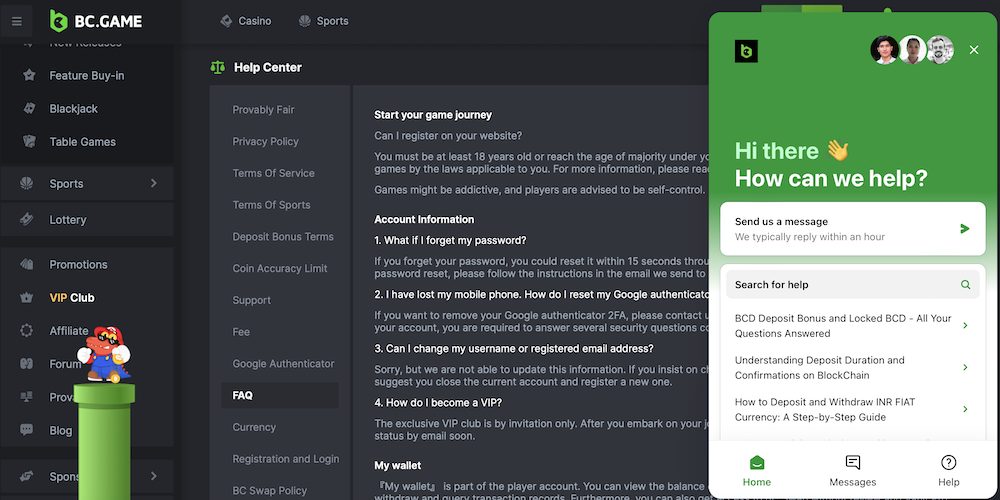The width and height of the screenshot is (1000, 500).
Task: Open Understanding Deposit Duration and Confirmations article
Action: coord(853,367)
